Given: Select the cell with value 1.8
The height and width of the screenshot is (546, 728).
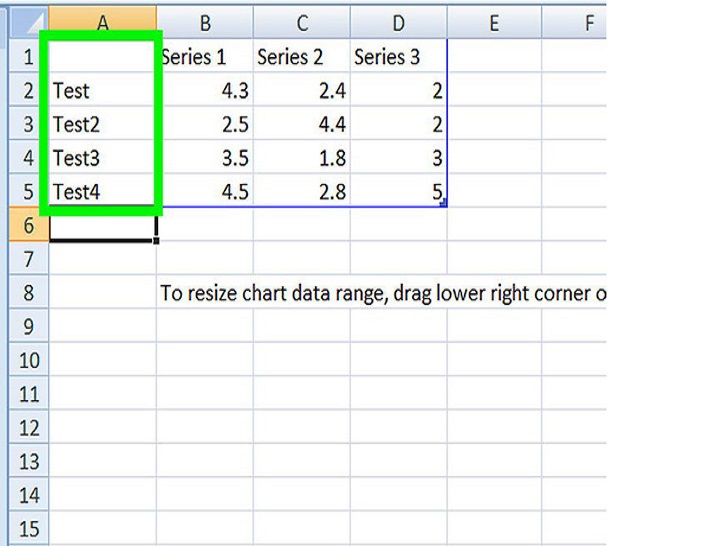Looking at the screenshot, I should tap(302, 158).
